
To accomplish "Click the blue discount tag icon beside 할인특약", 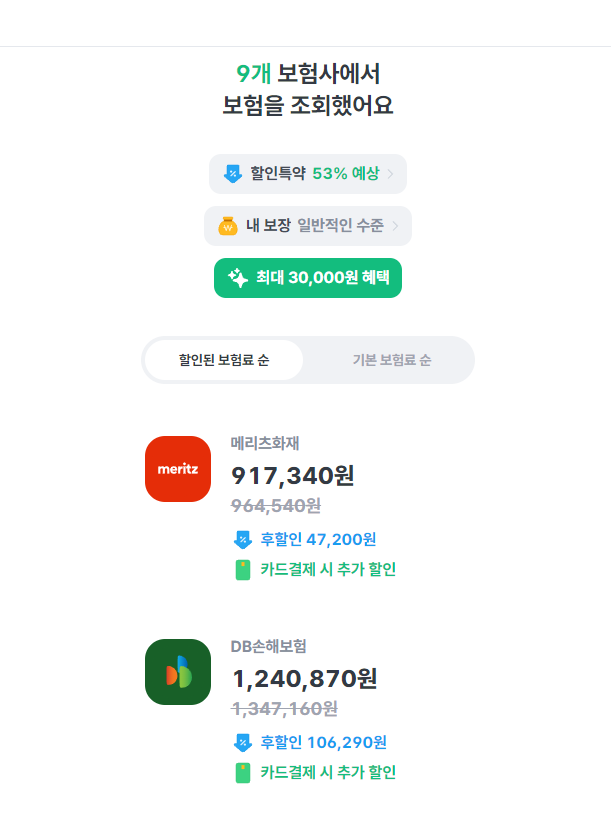I will tap(233, 174).
